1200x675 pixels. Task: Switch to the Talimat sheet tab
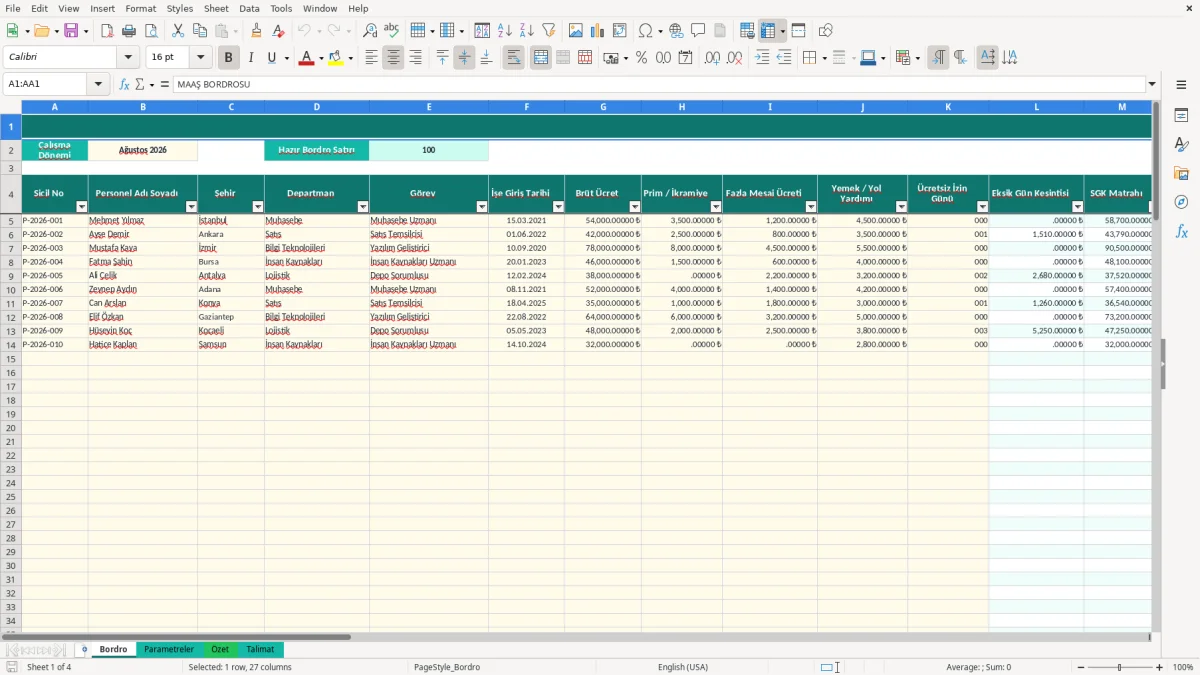(x=260, y=649)
